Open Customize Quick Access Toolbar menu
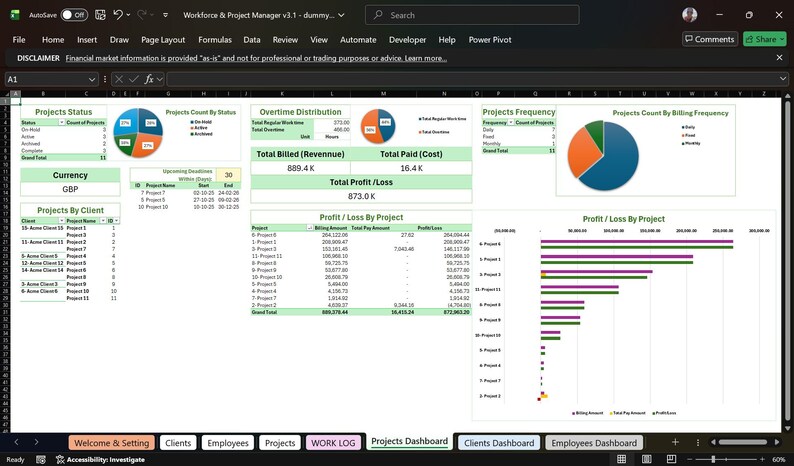The image size is (794, 466). [166, 15]
